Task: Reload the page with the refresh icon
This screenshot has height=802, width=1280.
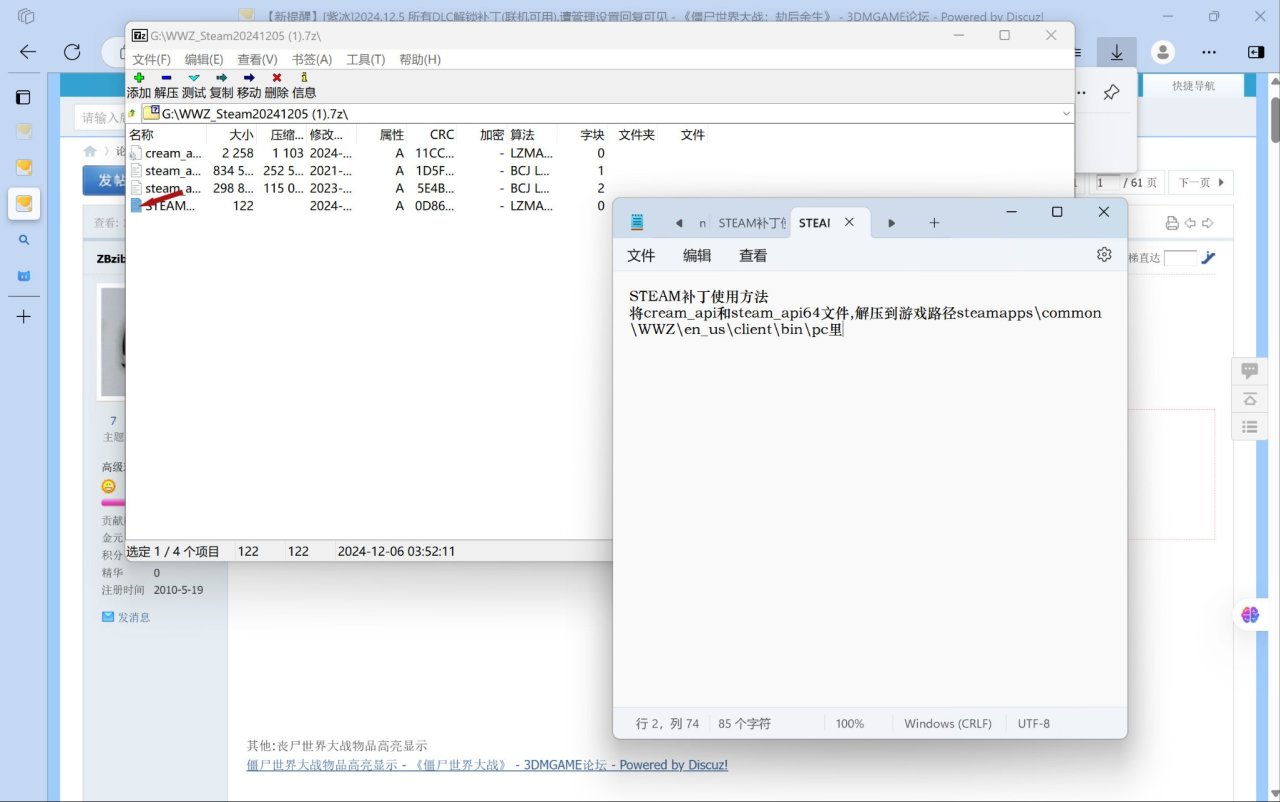Action: click(72, 52)
